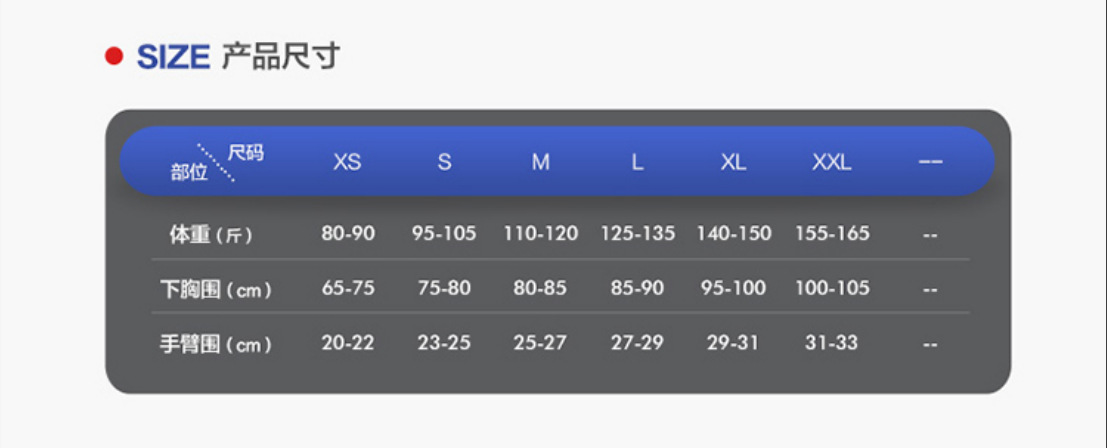Click the XL size header
This screenshot has width=1107, height=448.
tap(733, 162)
